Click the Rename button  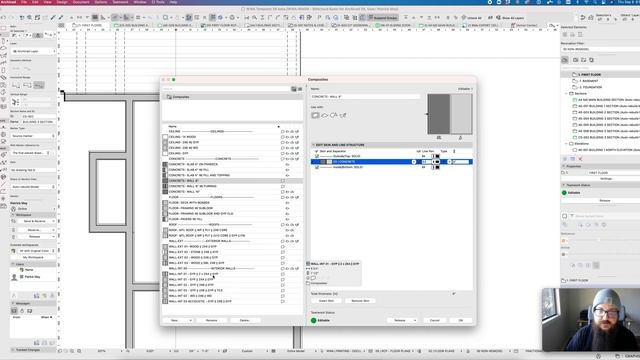(211, 320)
